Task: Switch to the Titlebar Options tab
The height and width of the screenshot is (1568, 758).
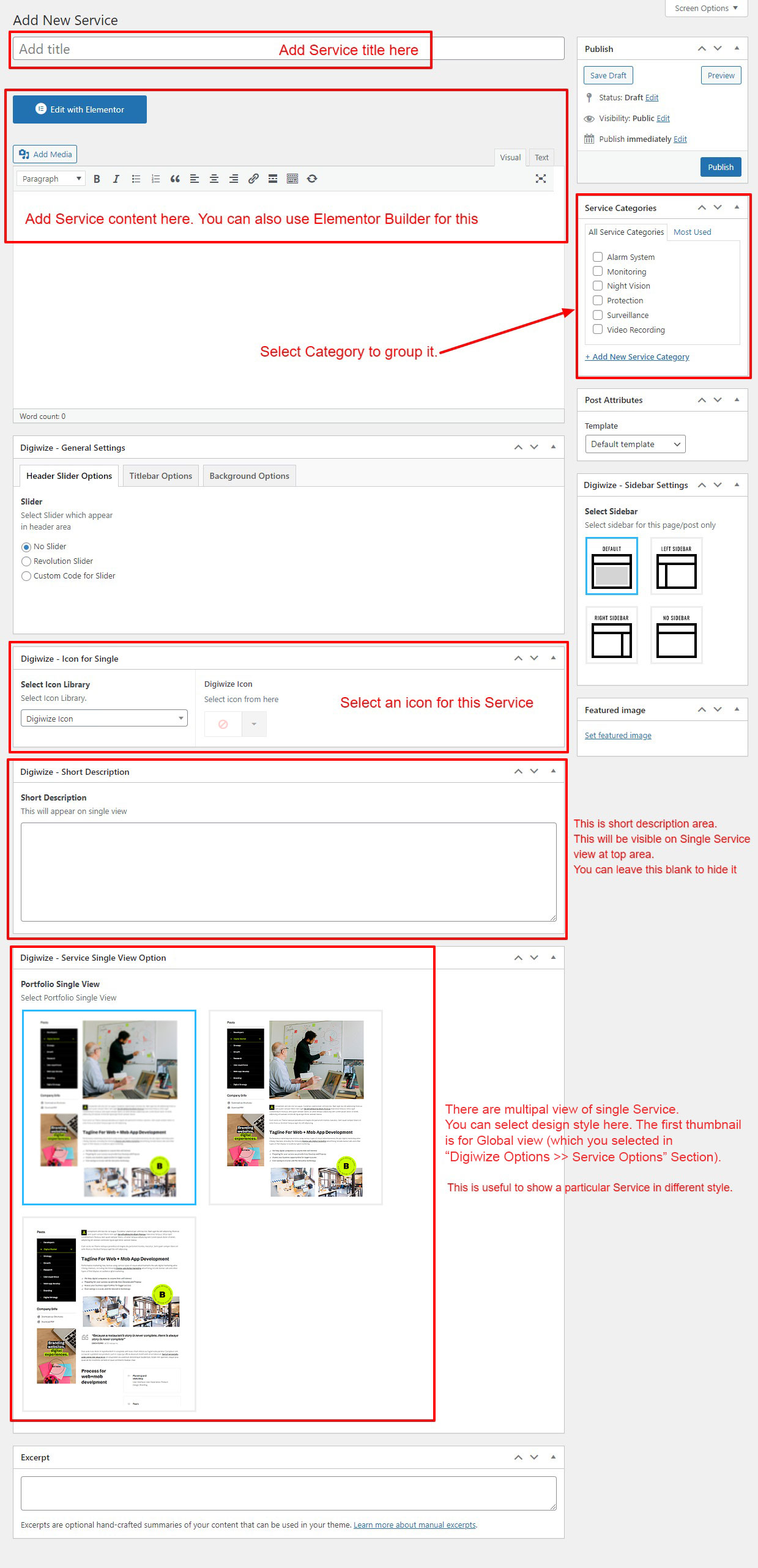Action: click(160, 476)
